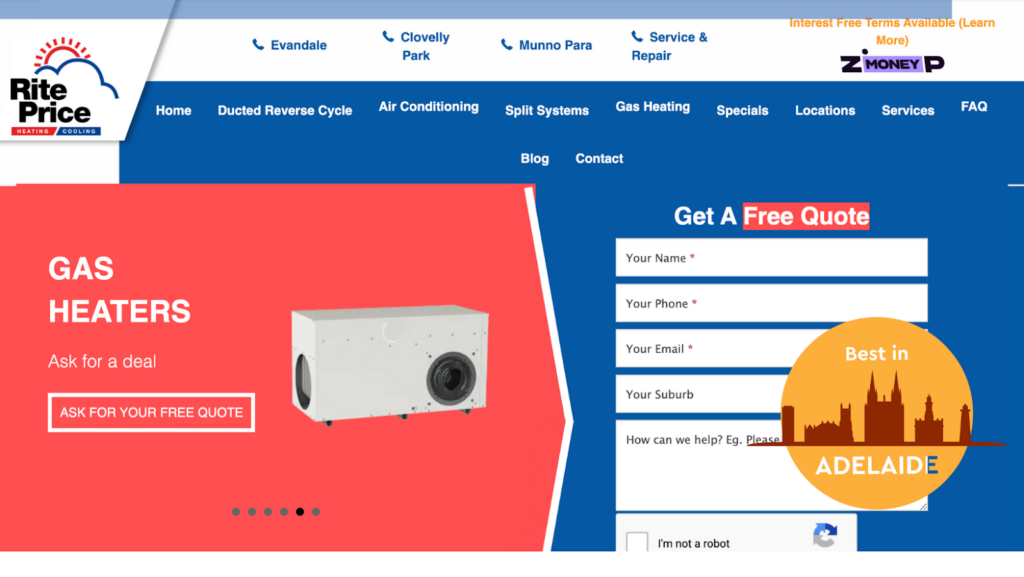
Task: Open the Contact page link
Action: coord(599,159)
